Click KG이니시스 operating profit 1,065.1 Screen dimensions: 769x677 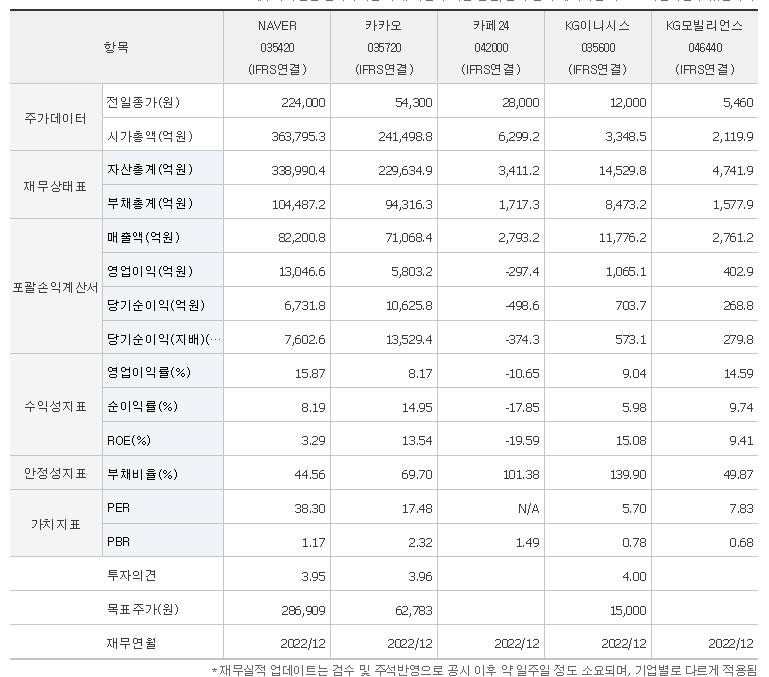click(x=626, y=271)
